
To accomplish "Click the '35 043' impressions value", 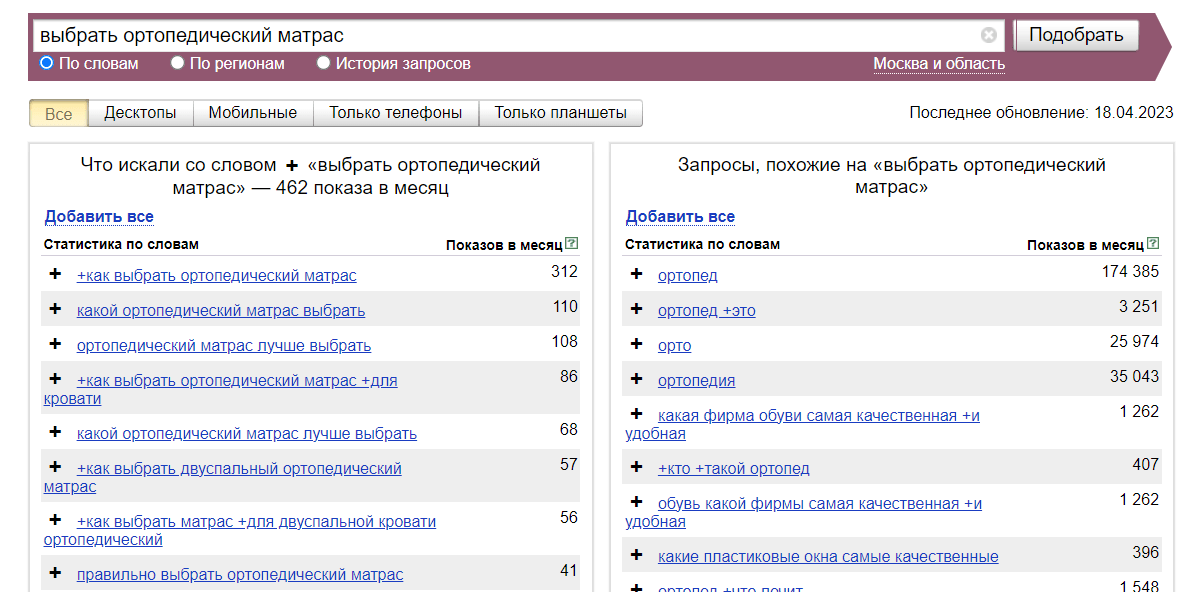I will pos(1134,376).
